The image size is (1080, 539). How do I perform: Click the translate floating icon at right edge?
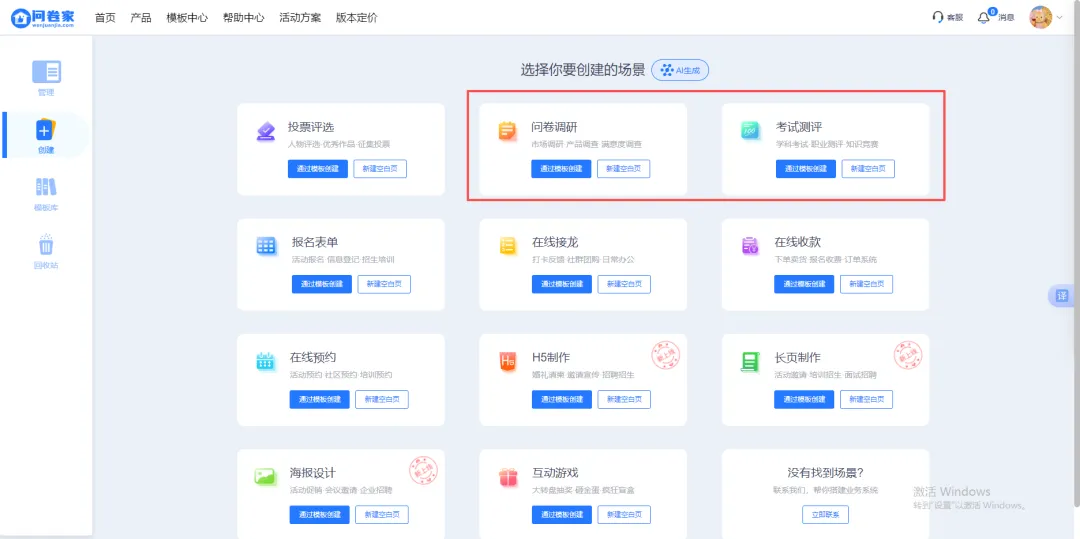[1062, 296]
